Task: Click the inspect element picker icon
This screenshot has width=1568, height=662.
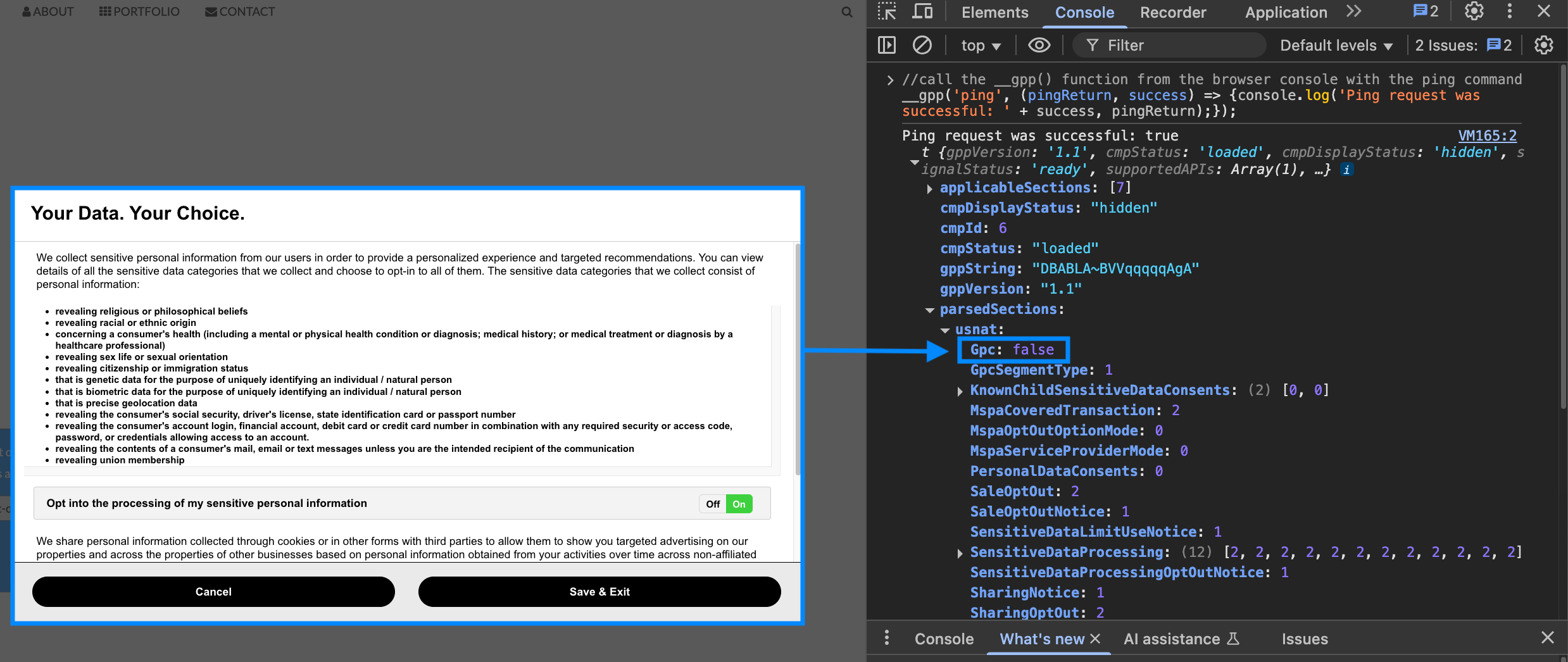Action: click(x=887, y=11)
